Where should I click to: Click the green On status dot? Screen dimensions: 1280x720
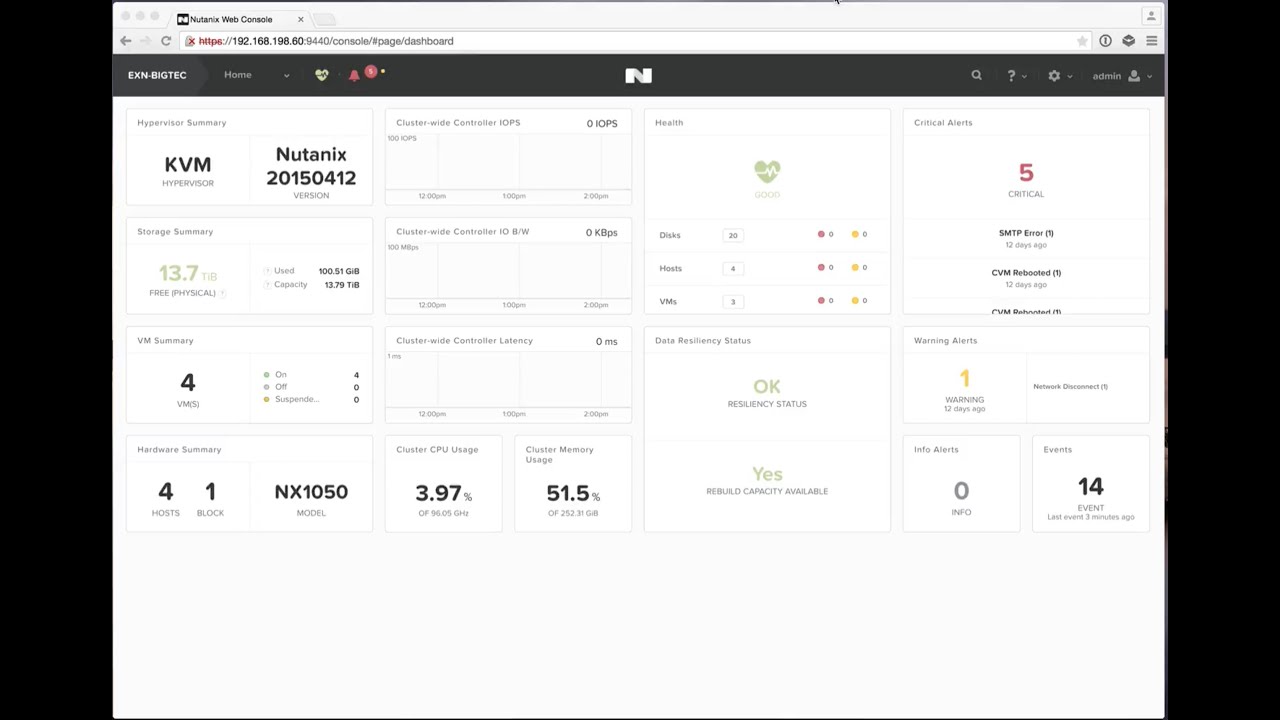click(266, 375)
